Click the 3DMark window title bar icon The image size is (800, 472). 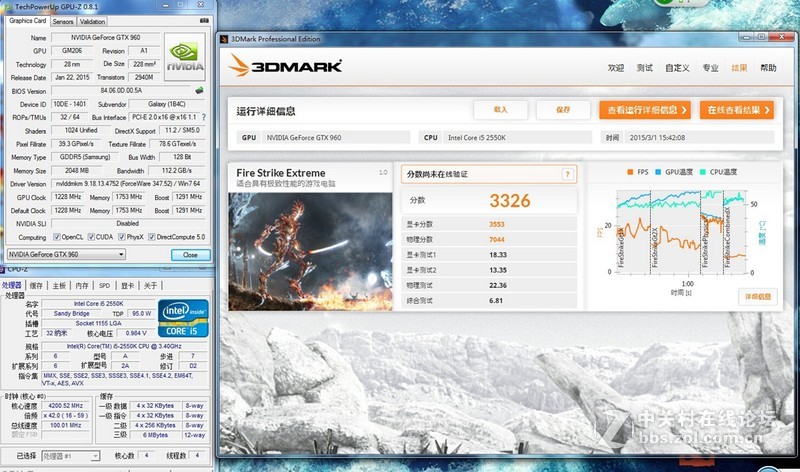(224, 39)
